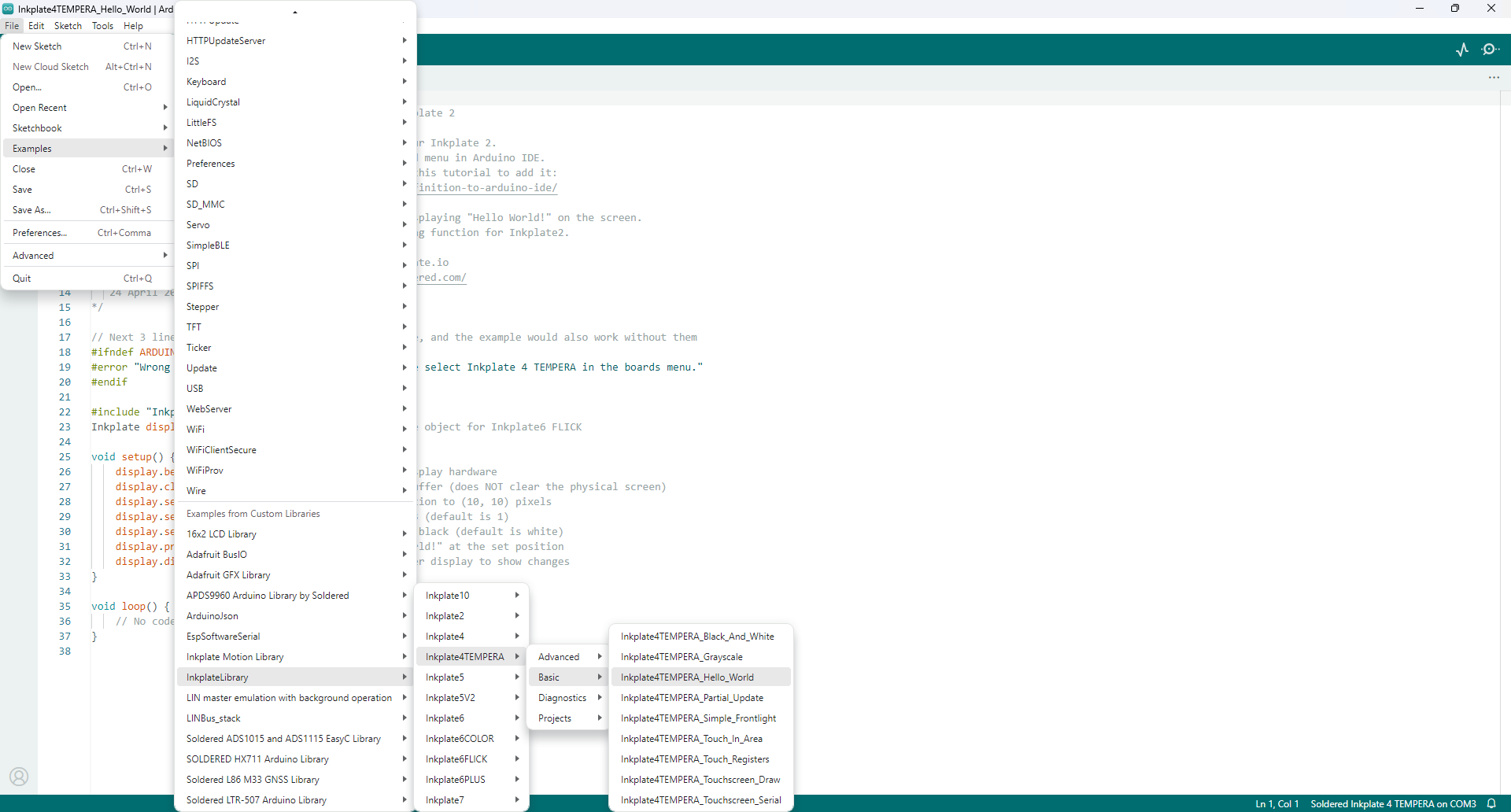Click the notifications bell in status bar
The width and height of the screenshot is (1511, 812).
1491,803
